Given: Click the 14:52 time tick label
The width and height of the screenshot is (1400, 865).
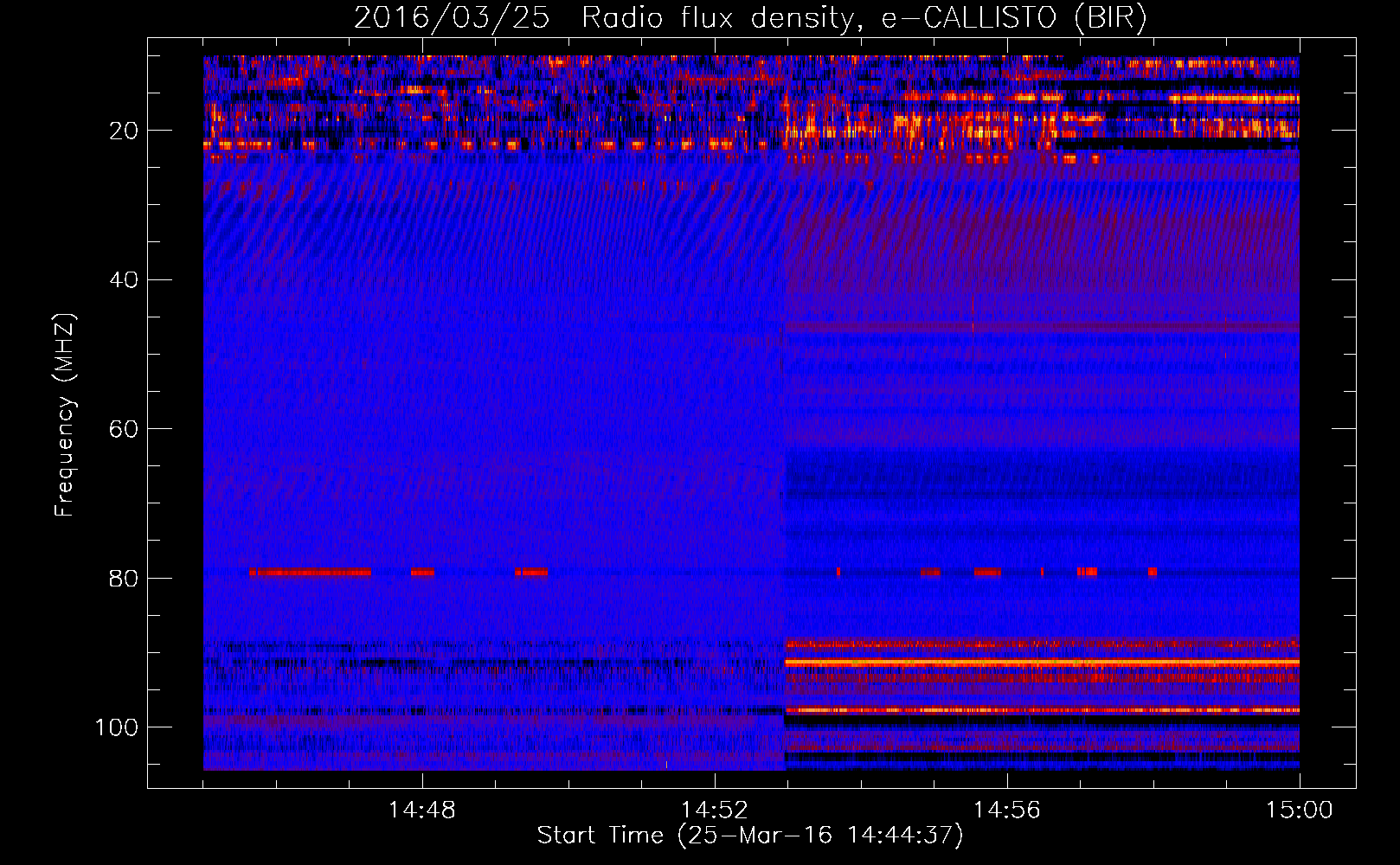Looking at the screenshot, I should click(715, 811).
